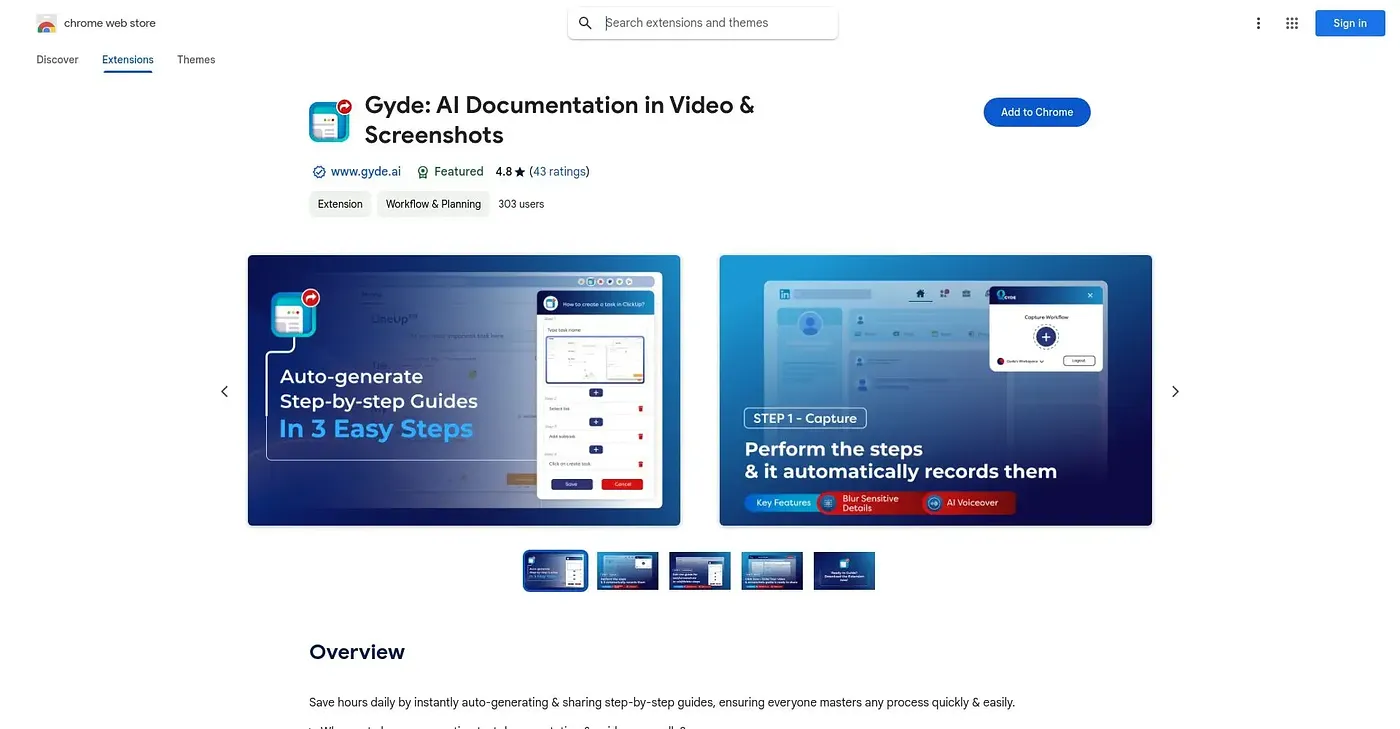Click the Auto-generate Step-by-step Guides slide

click(x=464, y=390)
